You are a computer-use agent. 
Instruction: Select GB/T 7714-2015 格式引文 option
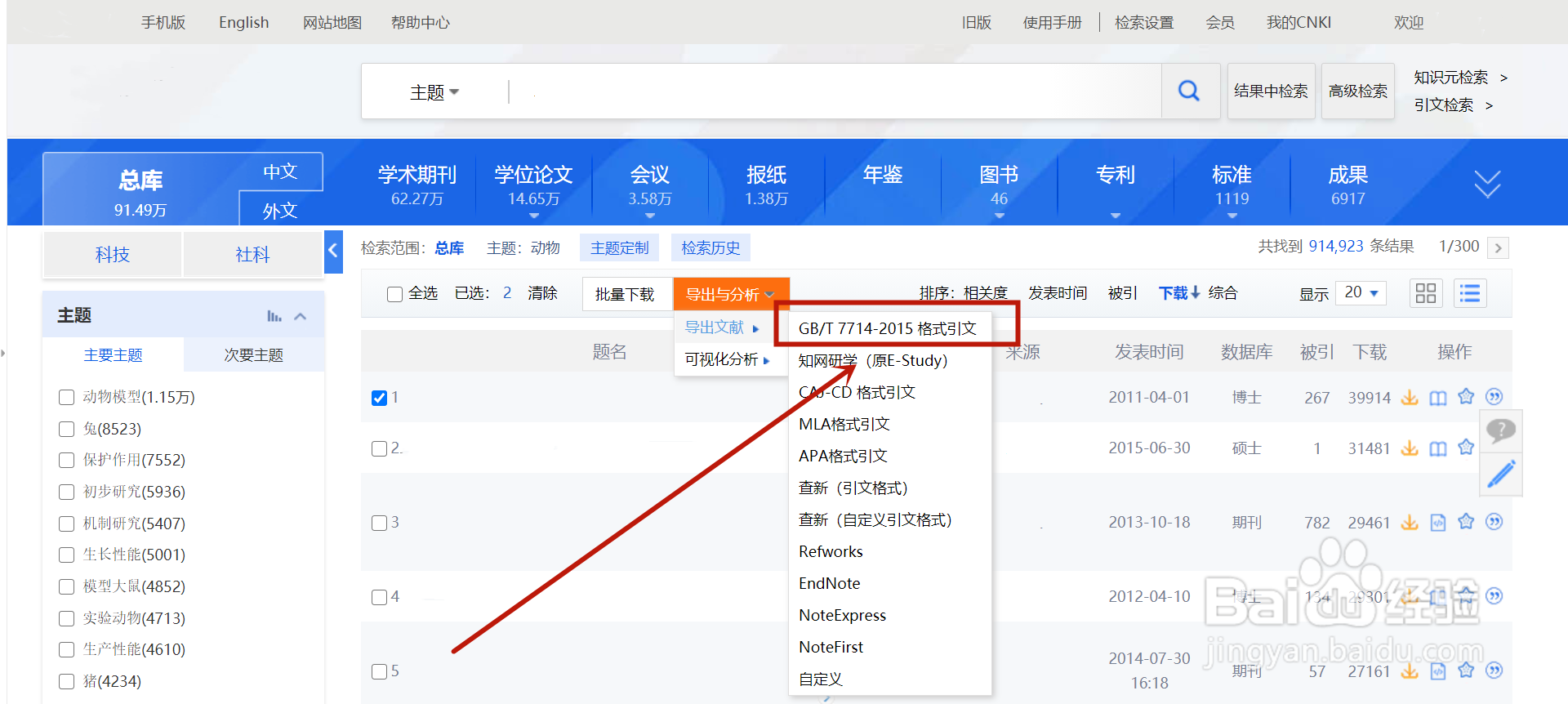click(888, 328)
